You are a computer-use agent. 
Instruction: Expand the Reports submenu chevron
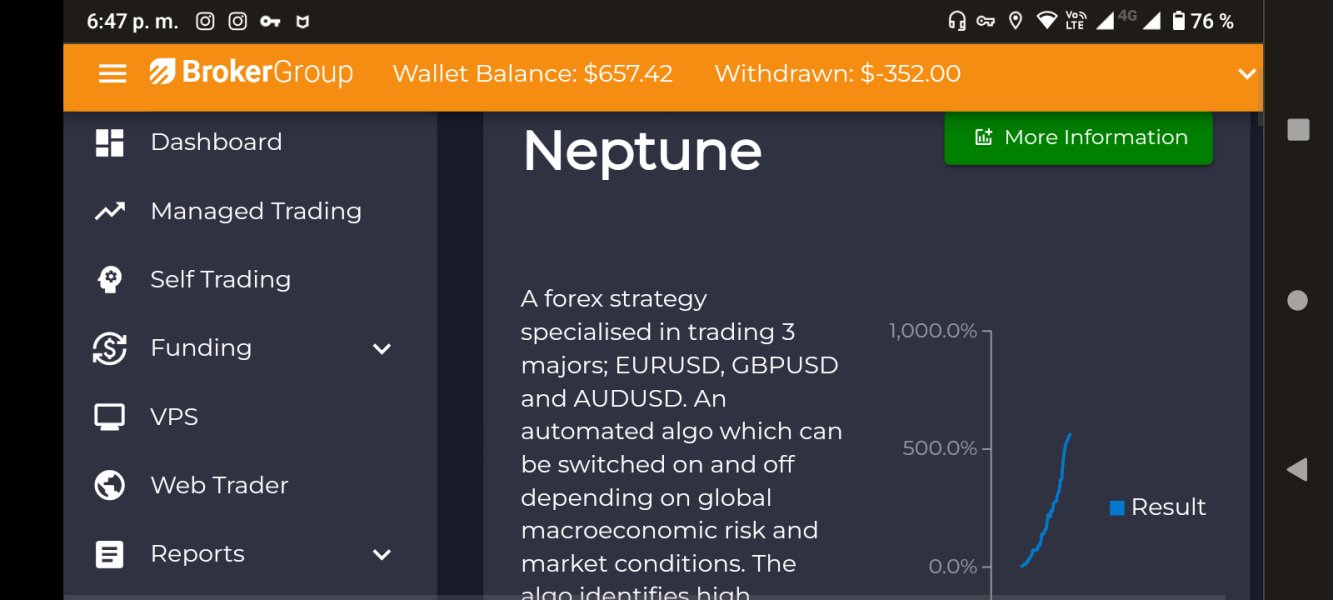(x=381, y=555)
